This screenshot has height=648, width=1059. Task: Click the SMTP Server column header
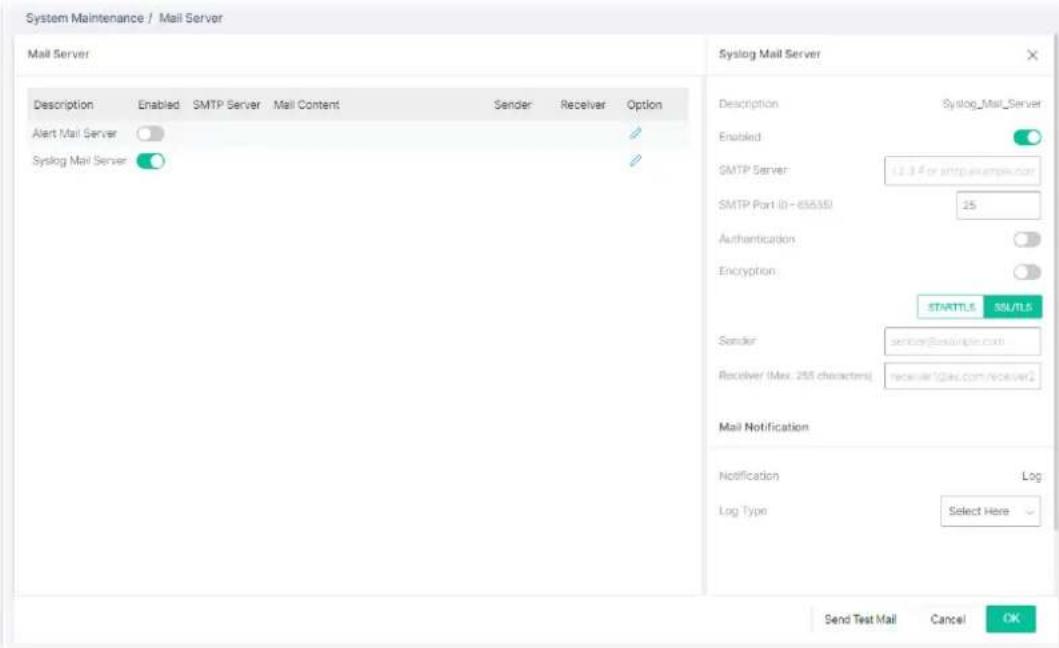tap(226, 105)
